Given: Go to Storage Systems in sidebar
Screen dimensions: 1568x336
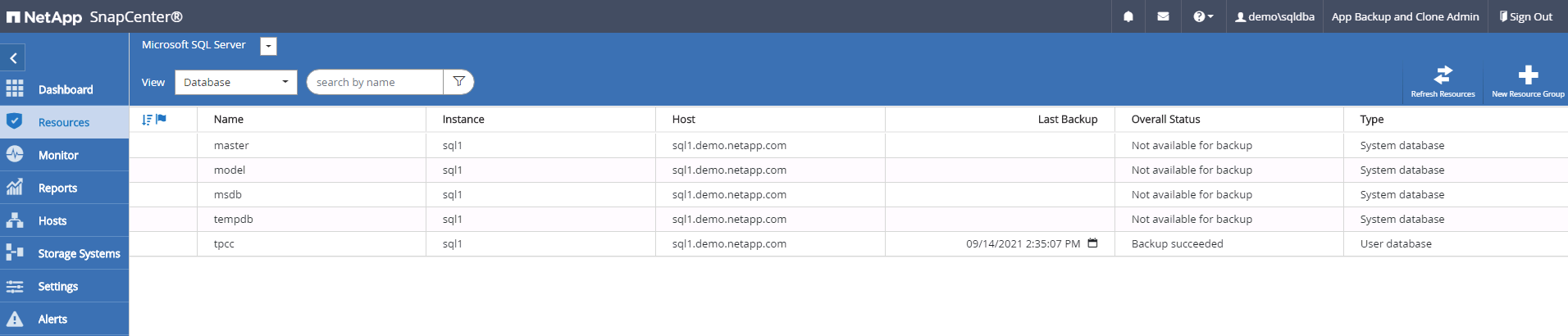Looking at the screenshot, I should click(78, 253).
